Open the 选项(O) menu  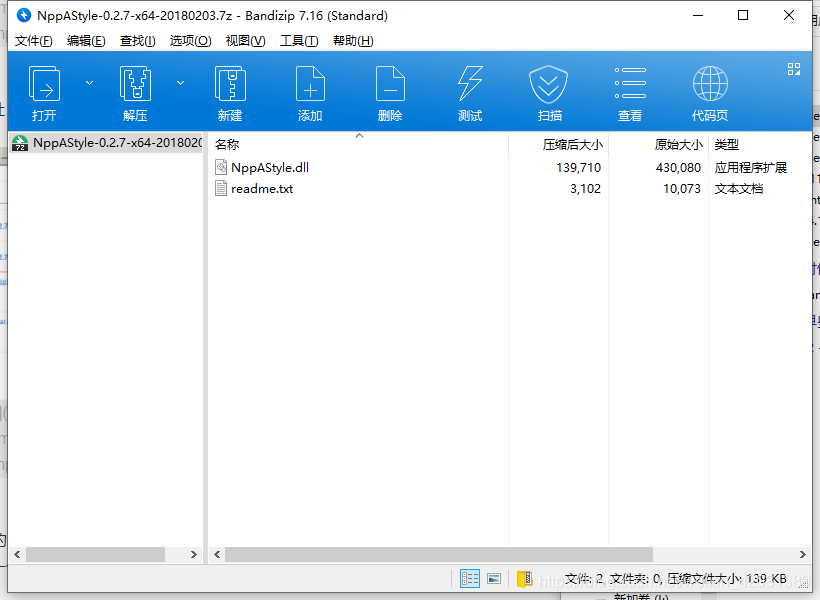[190, 41]
